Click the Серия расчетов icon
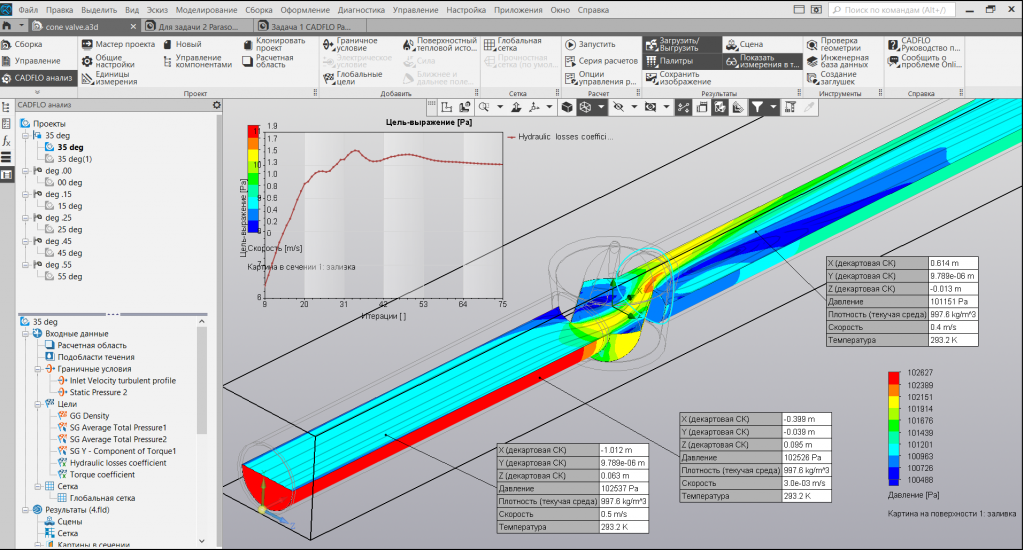This screenshot has width=1024, height=550. point(570,61)
